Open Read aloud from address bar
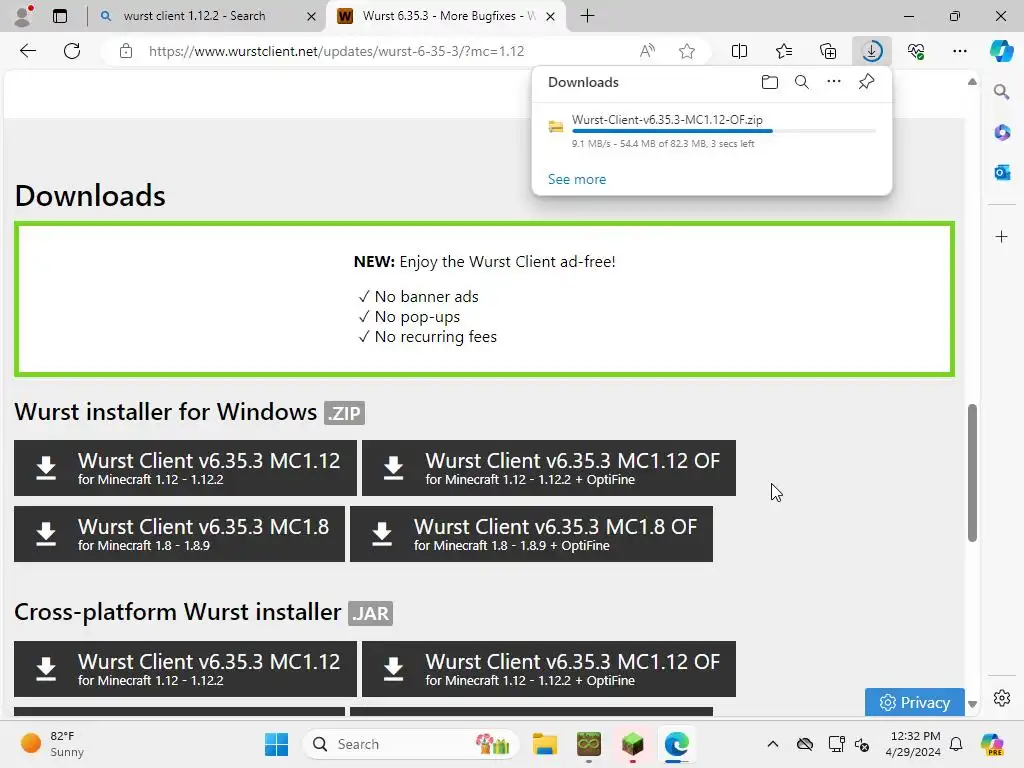This screenshot has width=1024, height=768. tap(647, 51)
